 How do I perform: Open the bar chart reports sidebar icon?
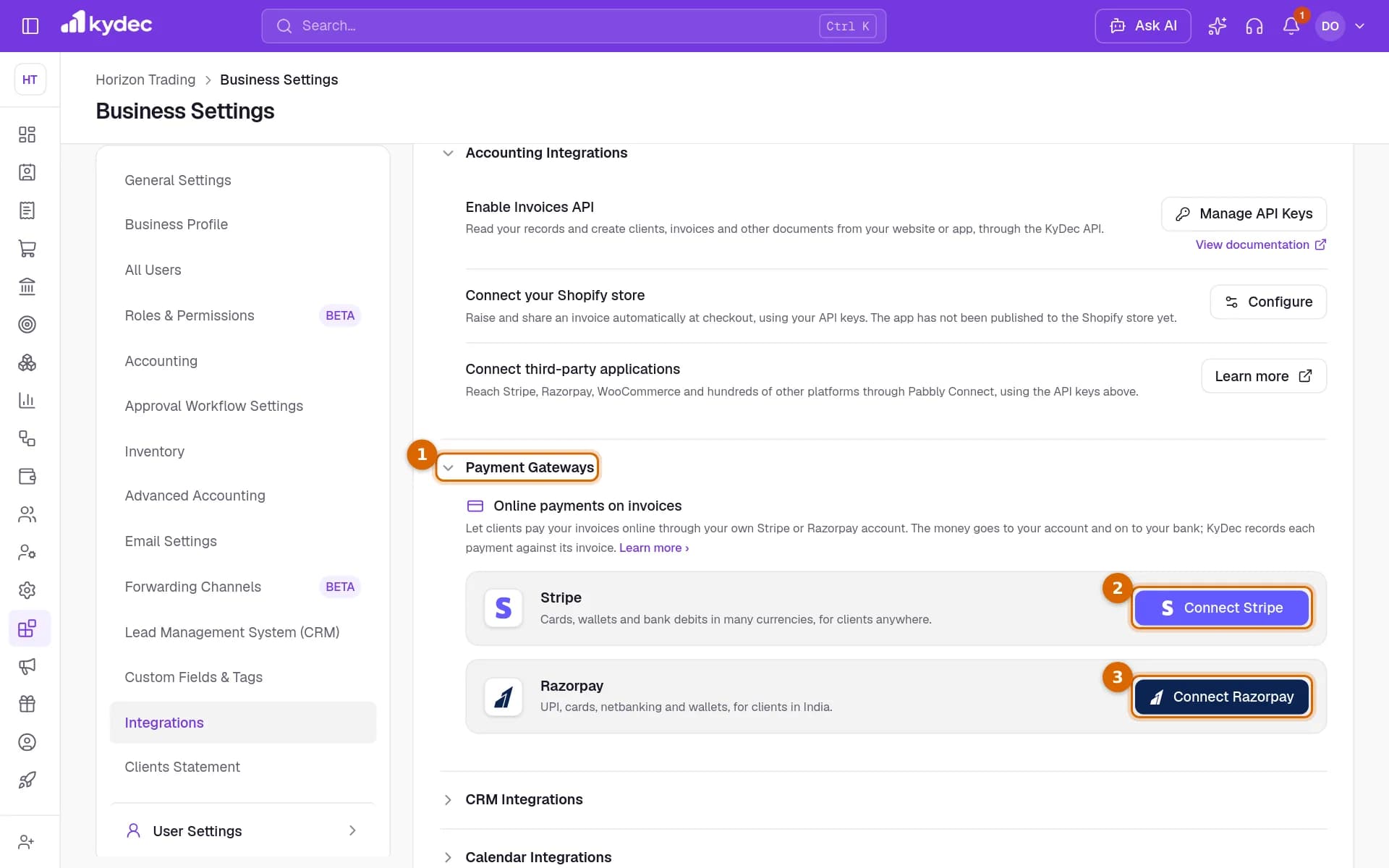coord(27,400)
